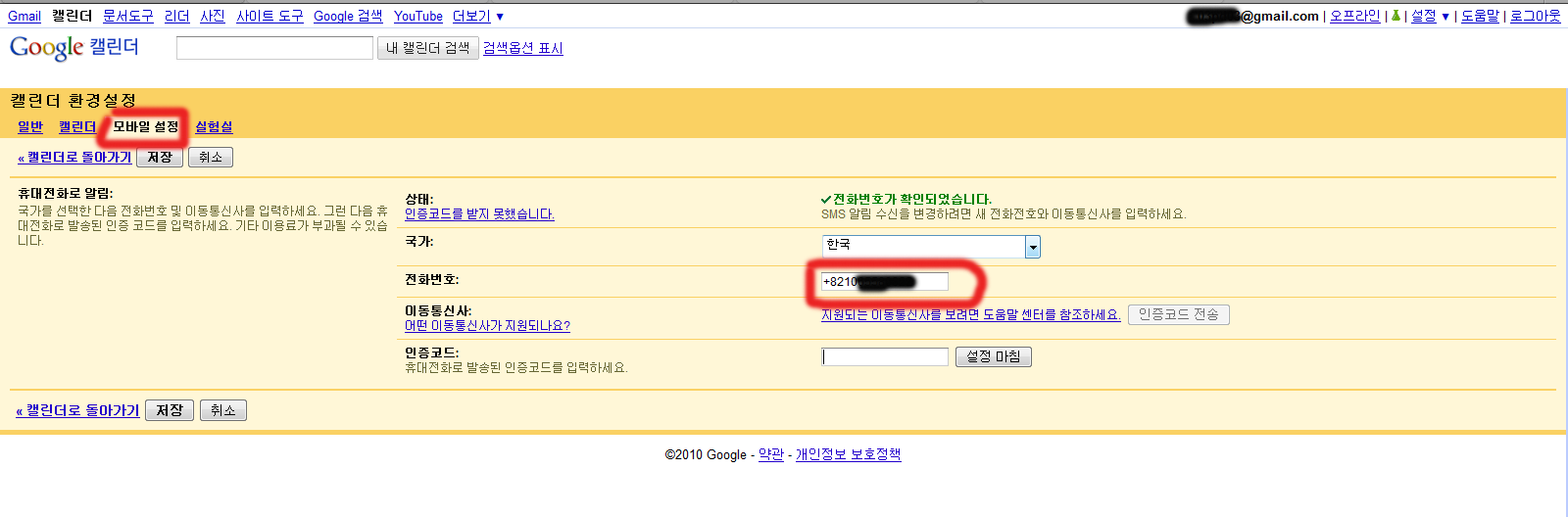Open 문서도구 (Docs) link
Image resolution: width=1568 pixels, height=517 pixels.
[x=128, y=16]
